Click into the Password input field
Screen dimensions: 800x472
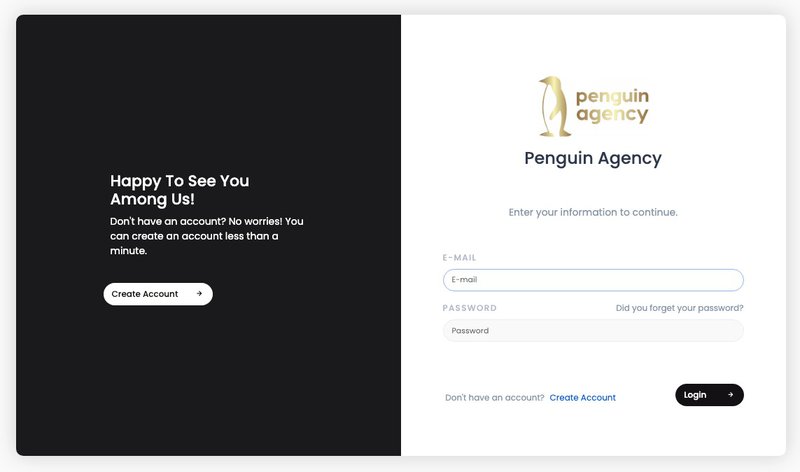593,330
